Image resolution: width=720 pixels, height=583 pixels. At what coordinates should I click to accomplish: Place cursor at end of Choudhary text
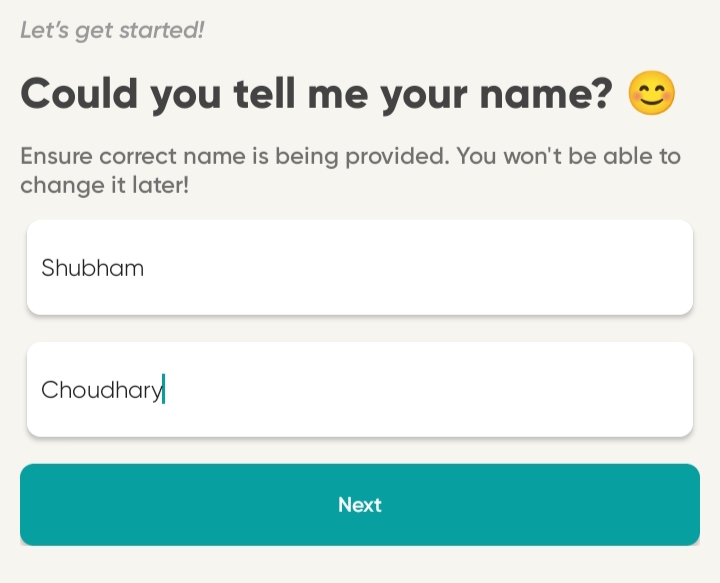163,389
